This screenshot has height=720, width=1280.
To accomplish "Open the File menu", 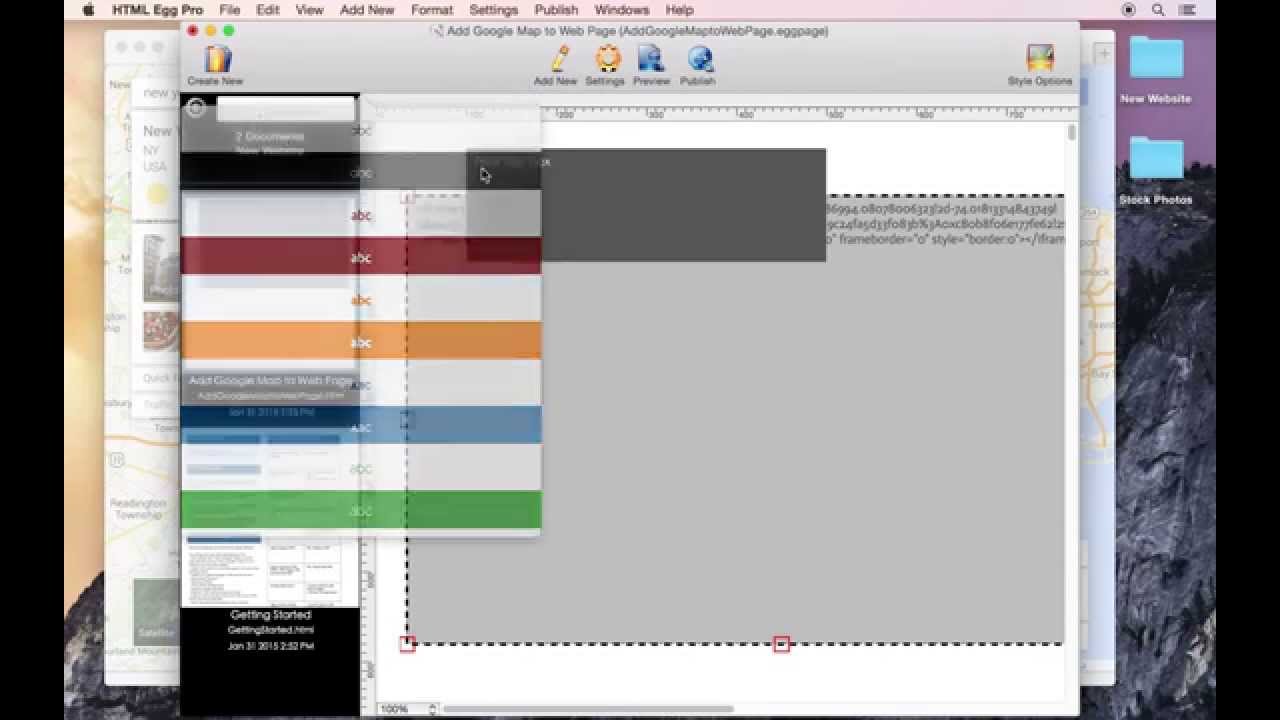I will pos(230,10).
